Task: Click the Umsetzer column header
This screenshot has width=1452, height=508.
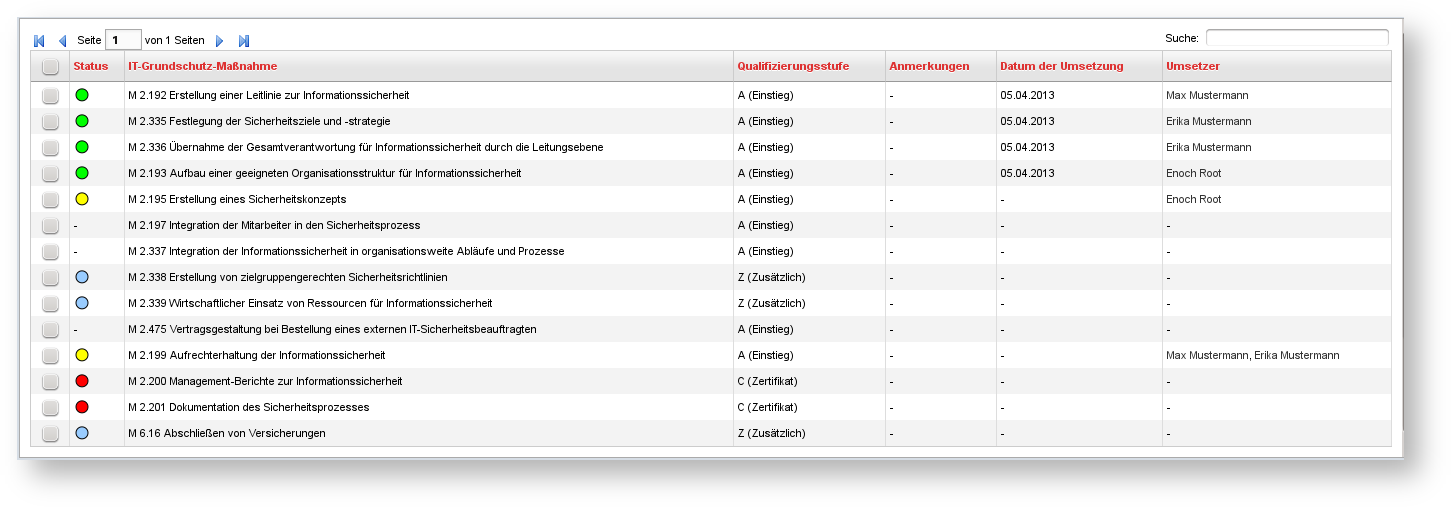Action: pyautogui.click(x=1193, y=66)
